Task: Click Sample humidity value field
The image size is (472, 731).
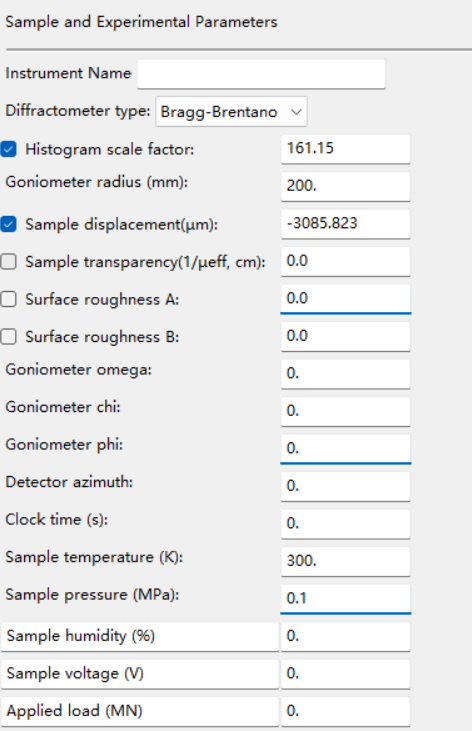Action: point(346,636)
